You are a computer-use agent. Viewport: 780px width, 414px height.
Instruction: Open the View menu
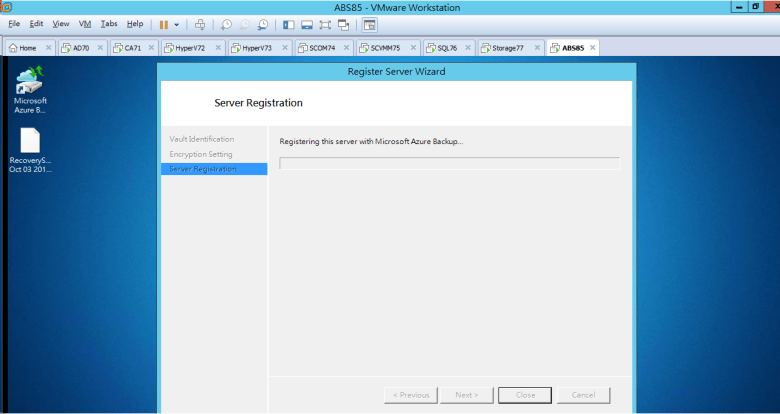[61, 24]
